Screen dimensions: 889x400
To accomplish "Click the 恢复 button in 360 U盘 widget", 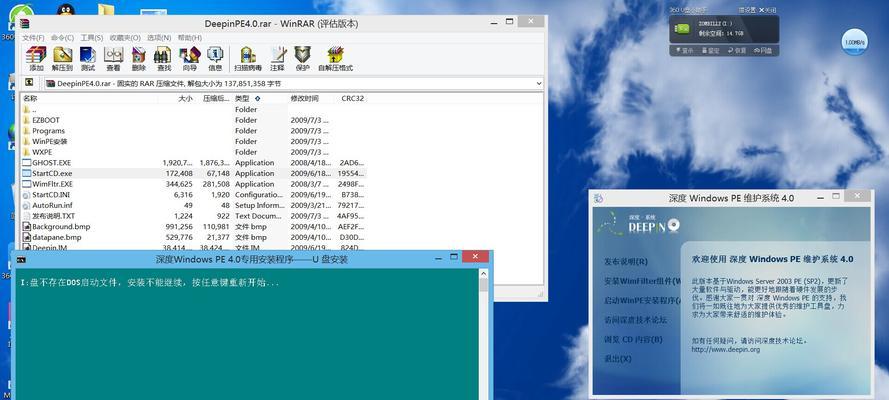I will click(736, 50).
